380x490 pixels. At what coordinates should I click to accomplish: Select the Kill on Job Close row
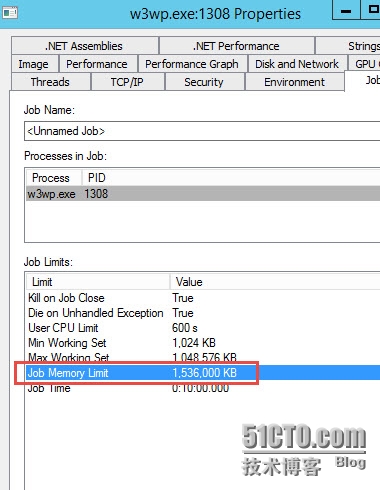[203, 298]
